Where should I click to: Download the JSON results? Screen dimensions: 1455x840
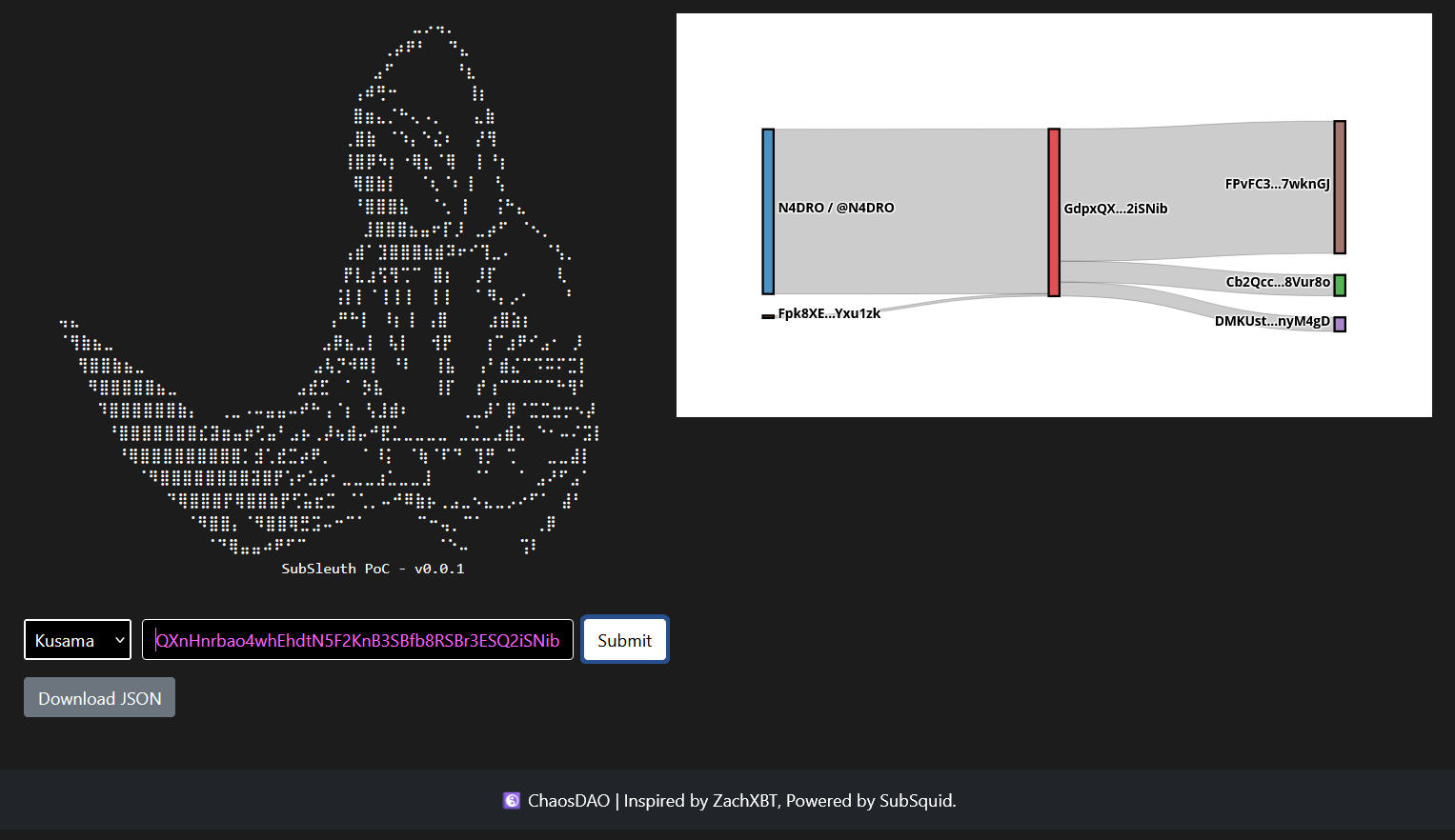click(99, 697)
